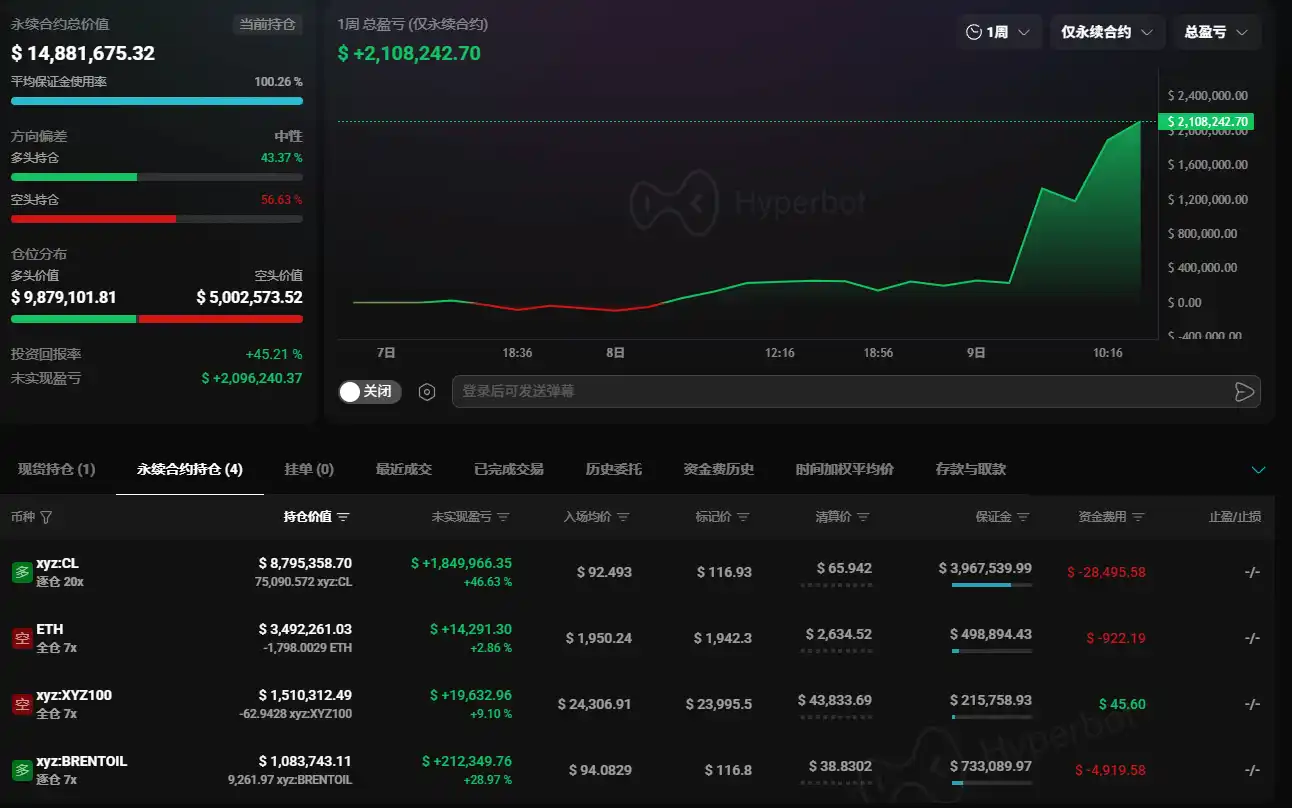Switch to 已完成交易 tab
The width and height of the screenshot is (1292, 808).
[x=509, y=469]
